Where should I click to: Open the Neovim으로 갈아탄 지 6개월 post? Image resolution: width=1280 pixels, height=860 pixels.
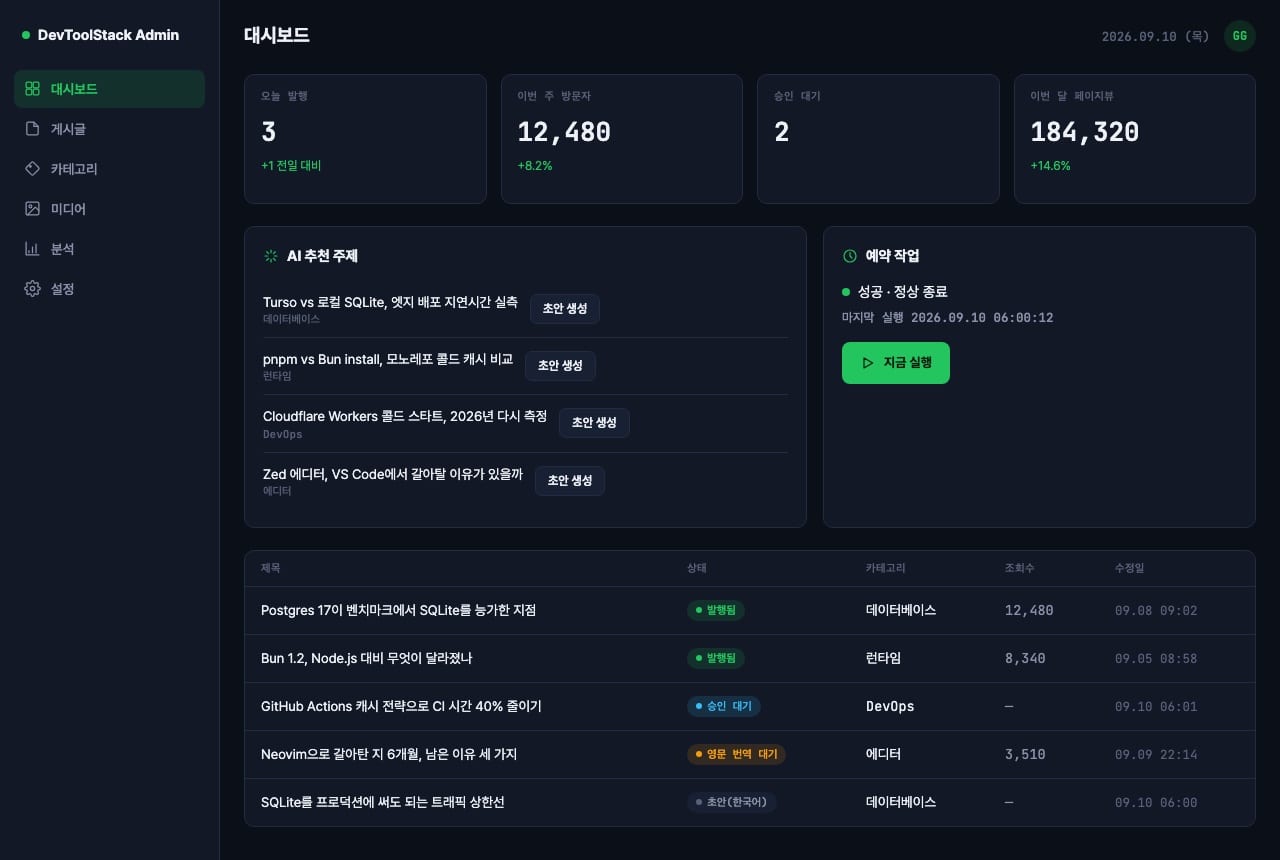pyautogui.click(x=389, y=754)
